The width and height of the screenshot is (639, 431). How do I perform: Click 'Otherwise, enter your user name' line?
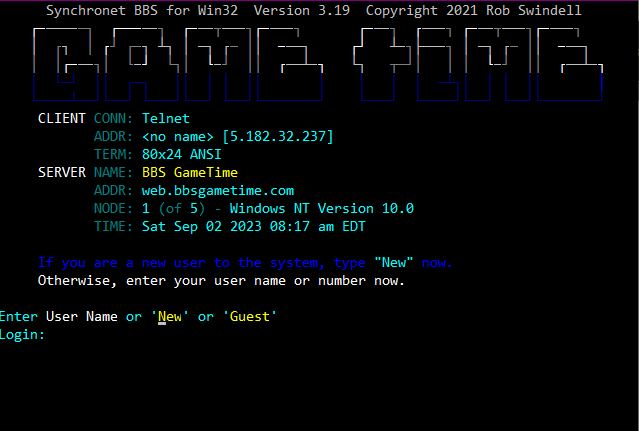point(221,281)
